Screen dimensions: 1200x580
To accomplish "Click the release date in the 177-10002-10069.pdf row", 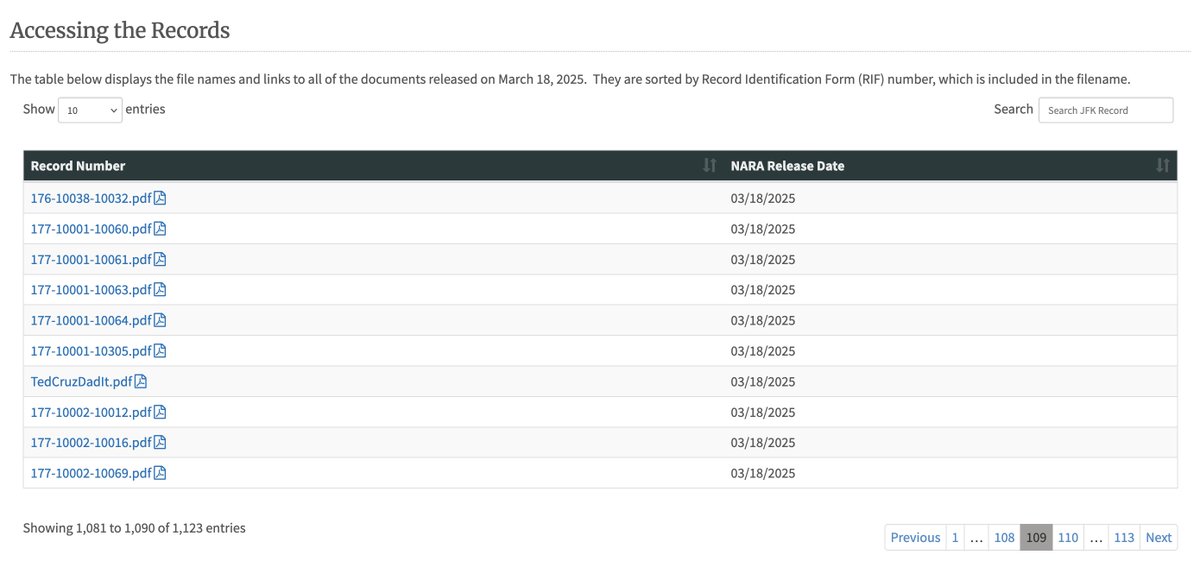I will tap(763, 473).
